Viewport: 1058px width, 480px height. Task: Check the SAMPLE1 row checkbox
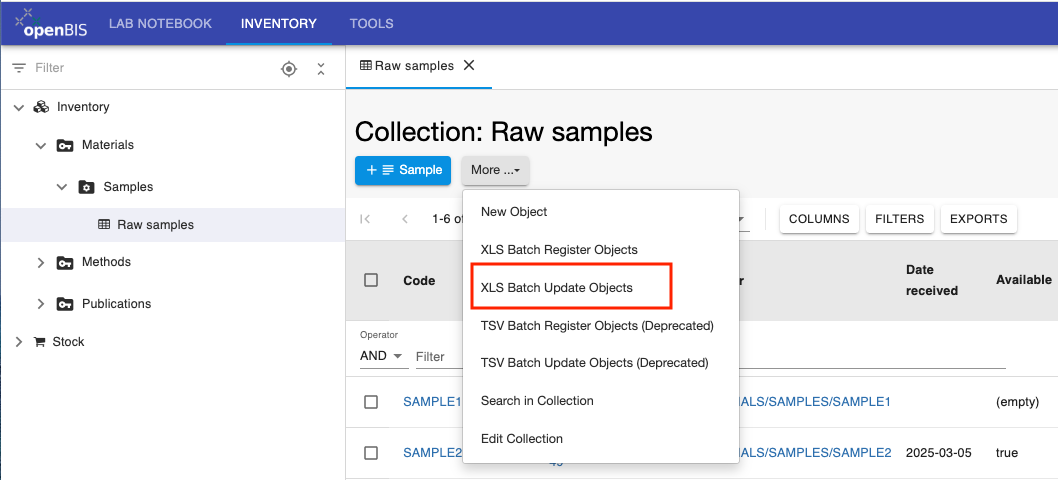point(371,402)
